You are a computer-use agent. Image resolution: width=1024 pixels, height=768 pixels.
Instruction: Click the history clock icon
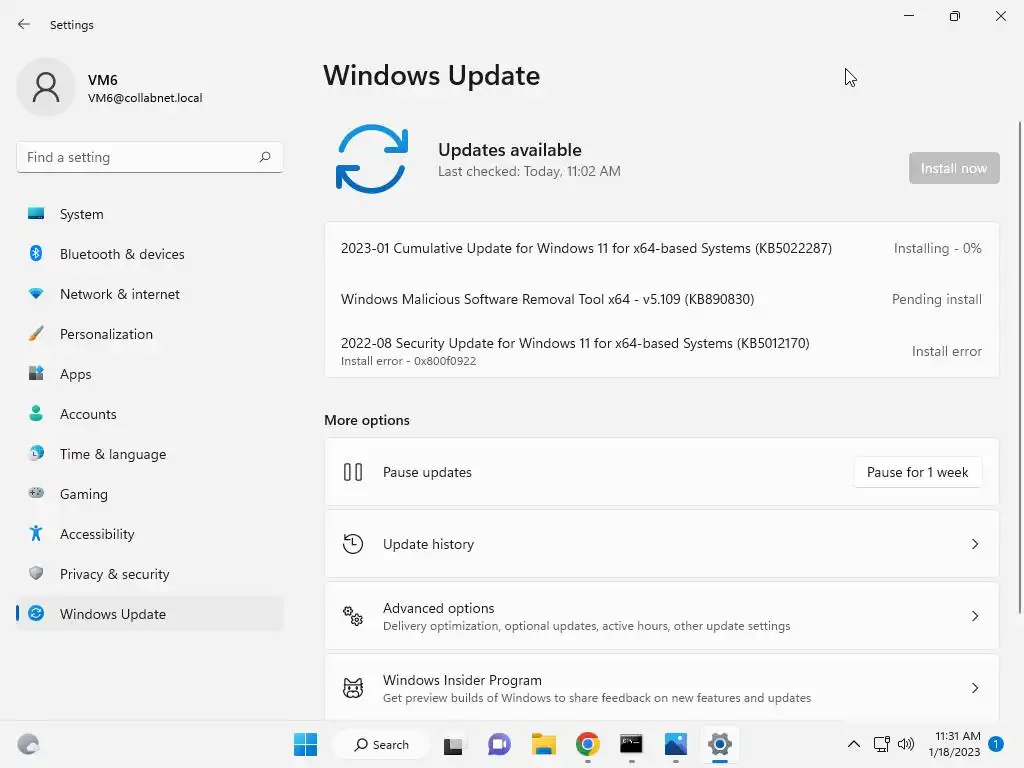click(353, 543)
